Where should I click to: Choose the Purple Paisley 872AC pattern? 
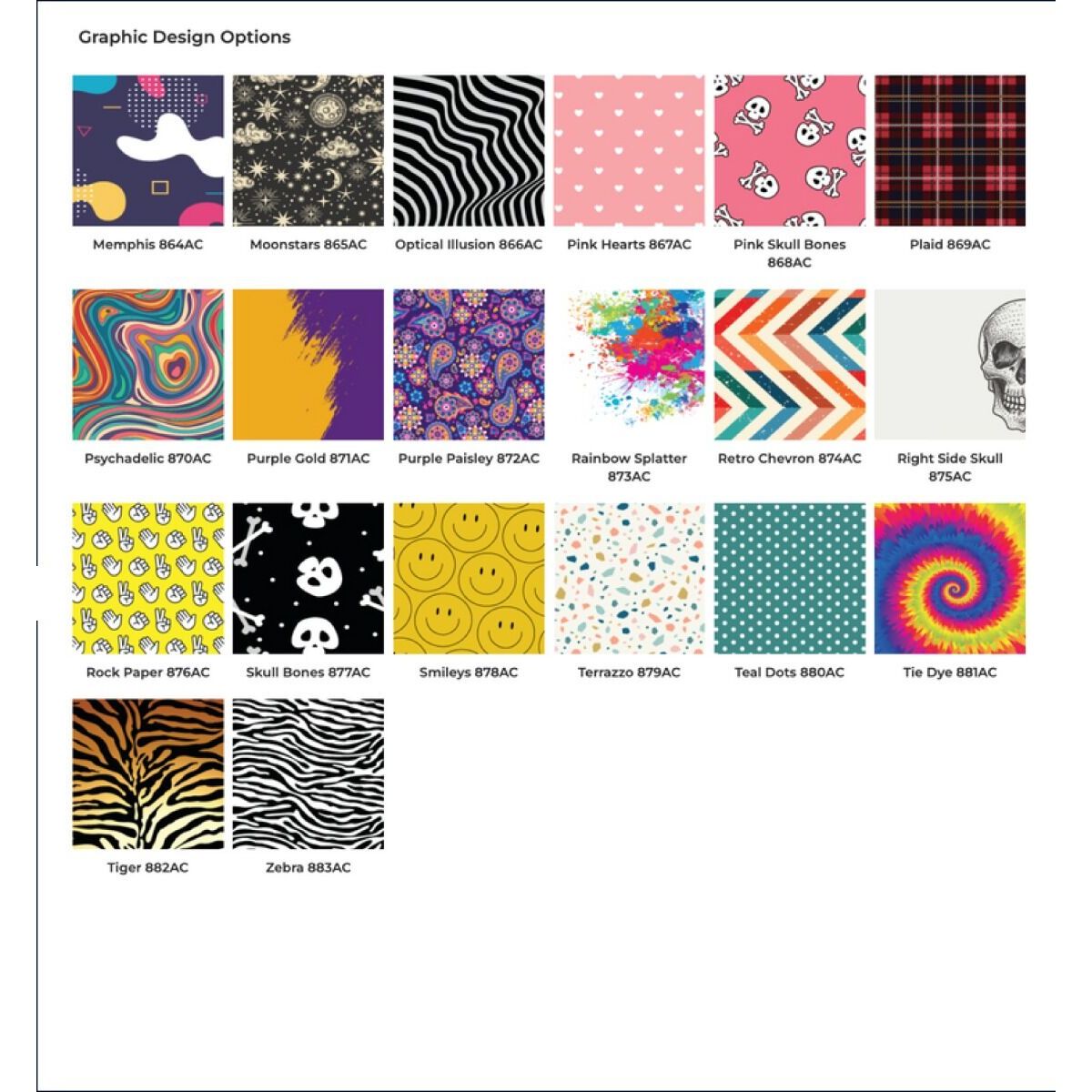pos(469,365)
